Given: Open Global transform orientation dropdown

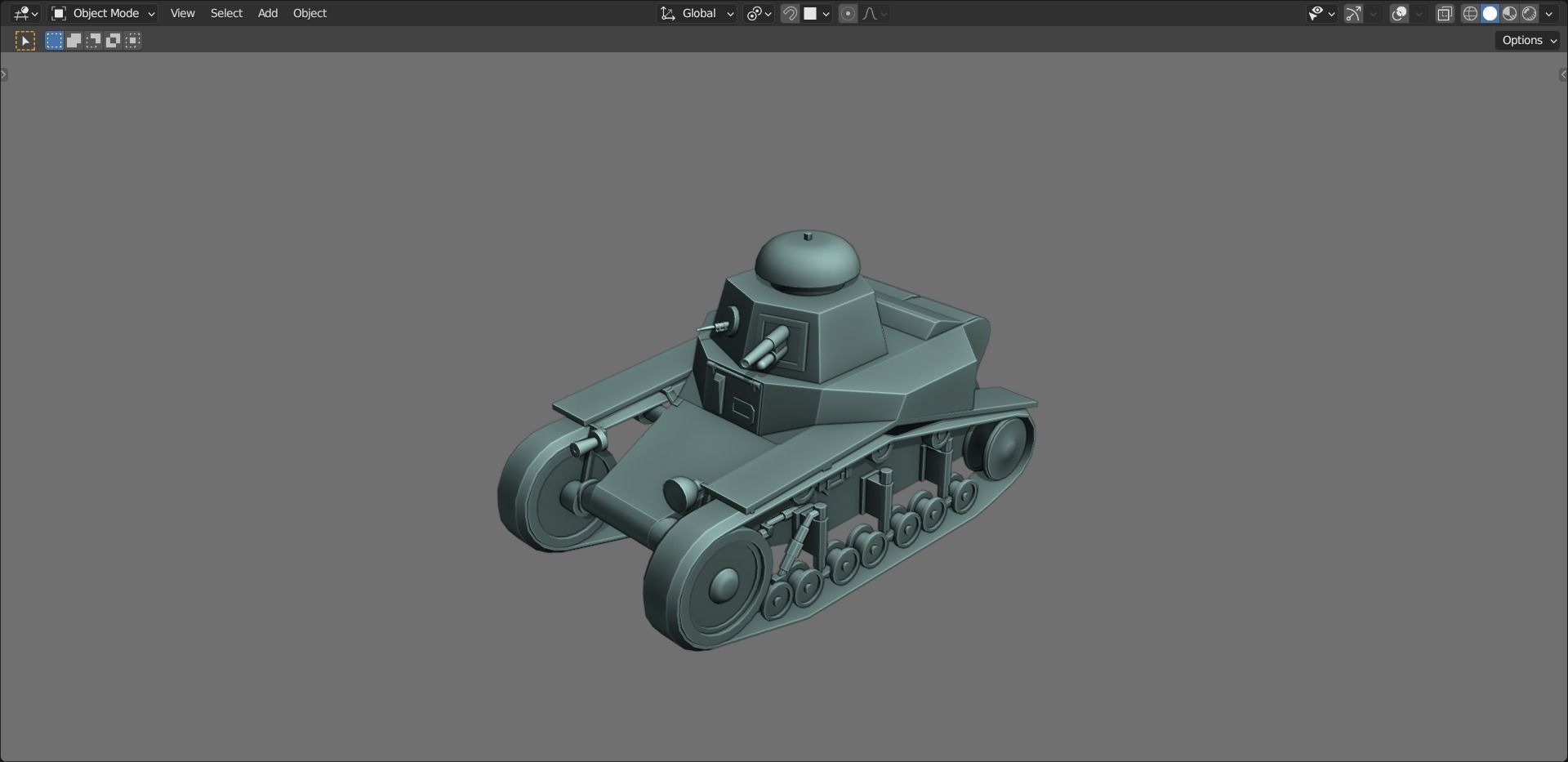Looking at the screenshot, I should click(x=697, y=13).
